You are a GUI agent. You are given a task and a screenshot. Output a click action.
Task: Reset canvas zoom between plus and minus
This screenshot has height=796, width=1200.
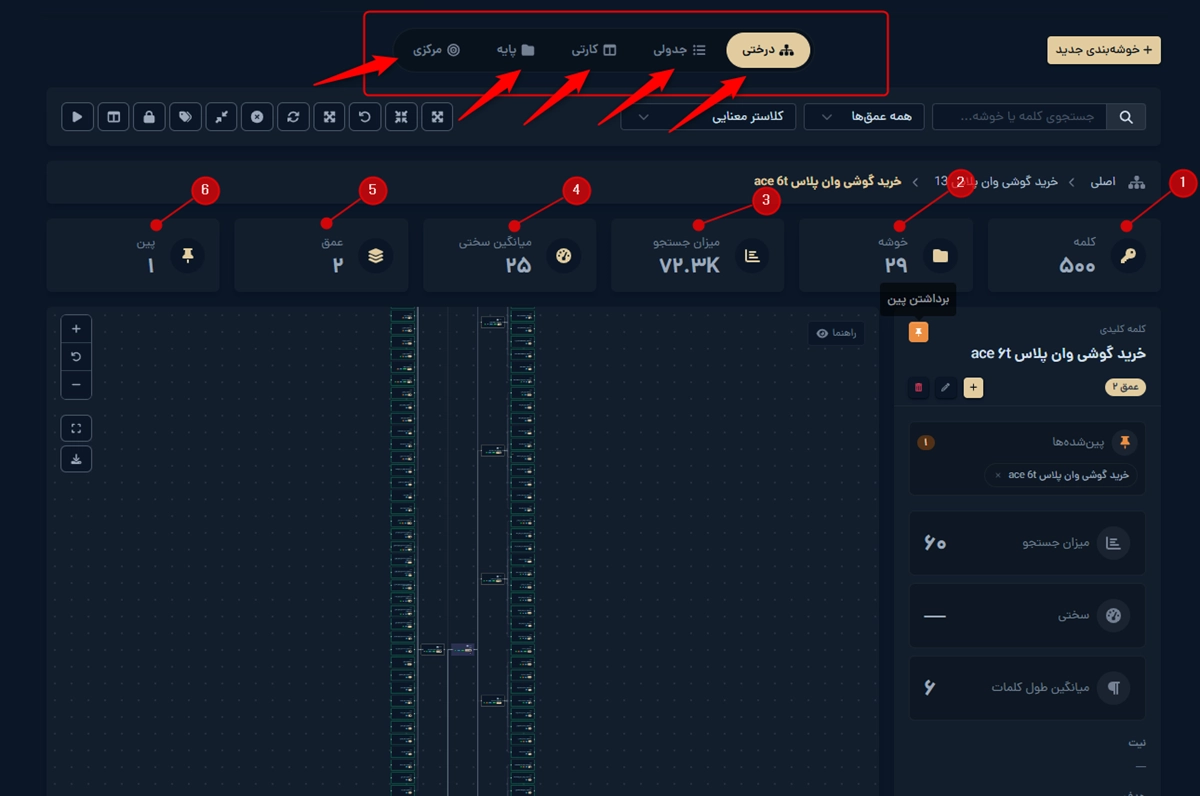(76, 356)
